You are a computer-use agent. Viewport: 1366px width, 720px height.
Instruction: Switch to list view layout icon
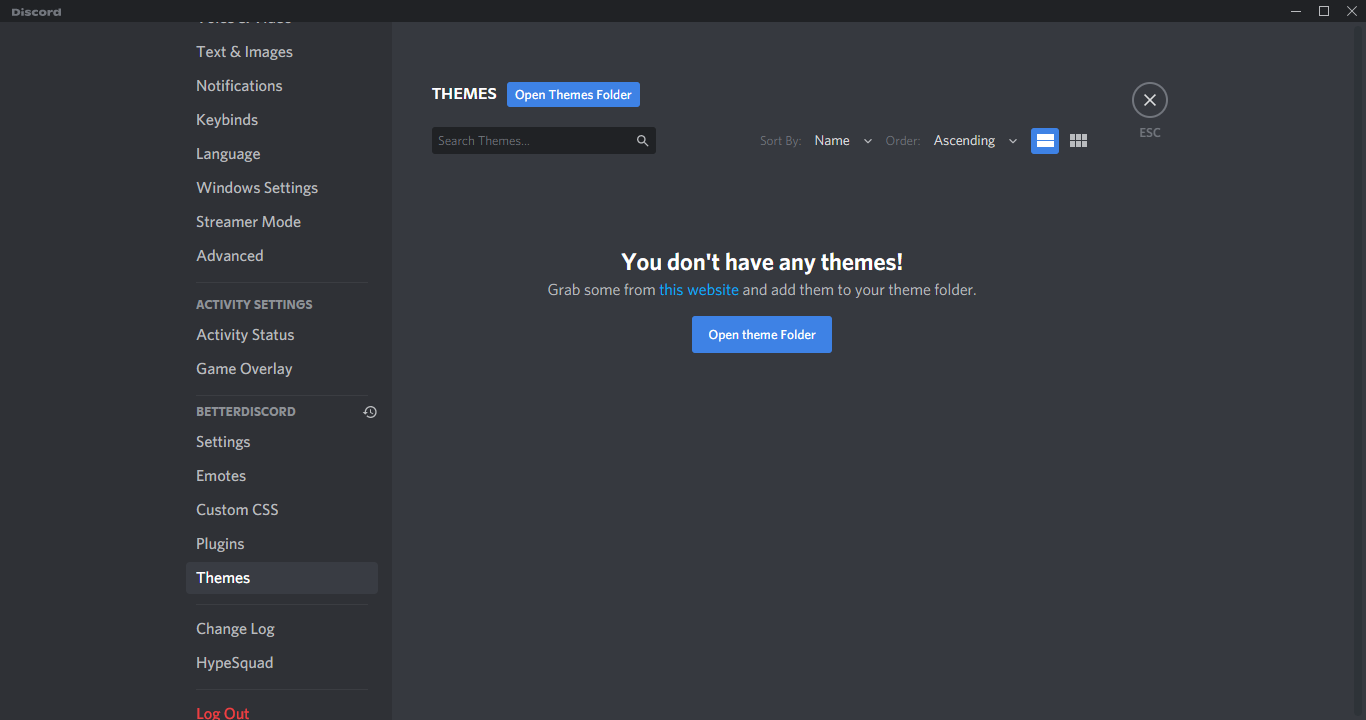[x=1044, y=141]
